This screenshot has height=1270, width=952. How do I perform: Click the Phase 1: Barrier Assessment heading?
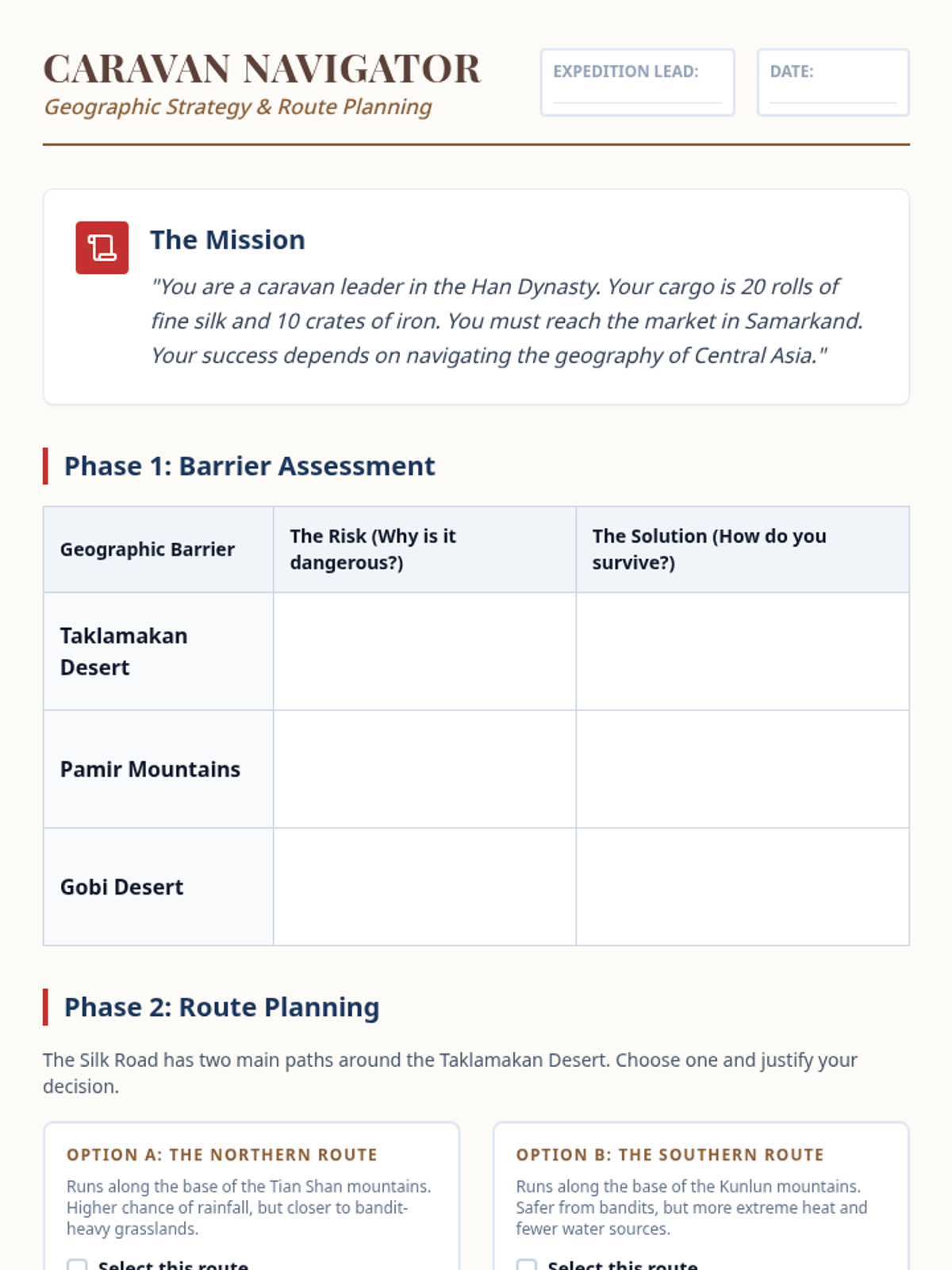click(249, 466)
